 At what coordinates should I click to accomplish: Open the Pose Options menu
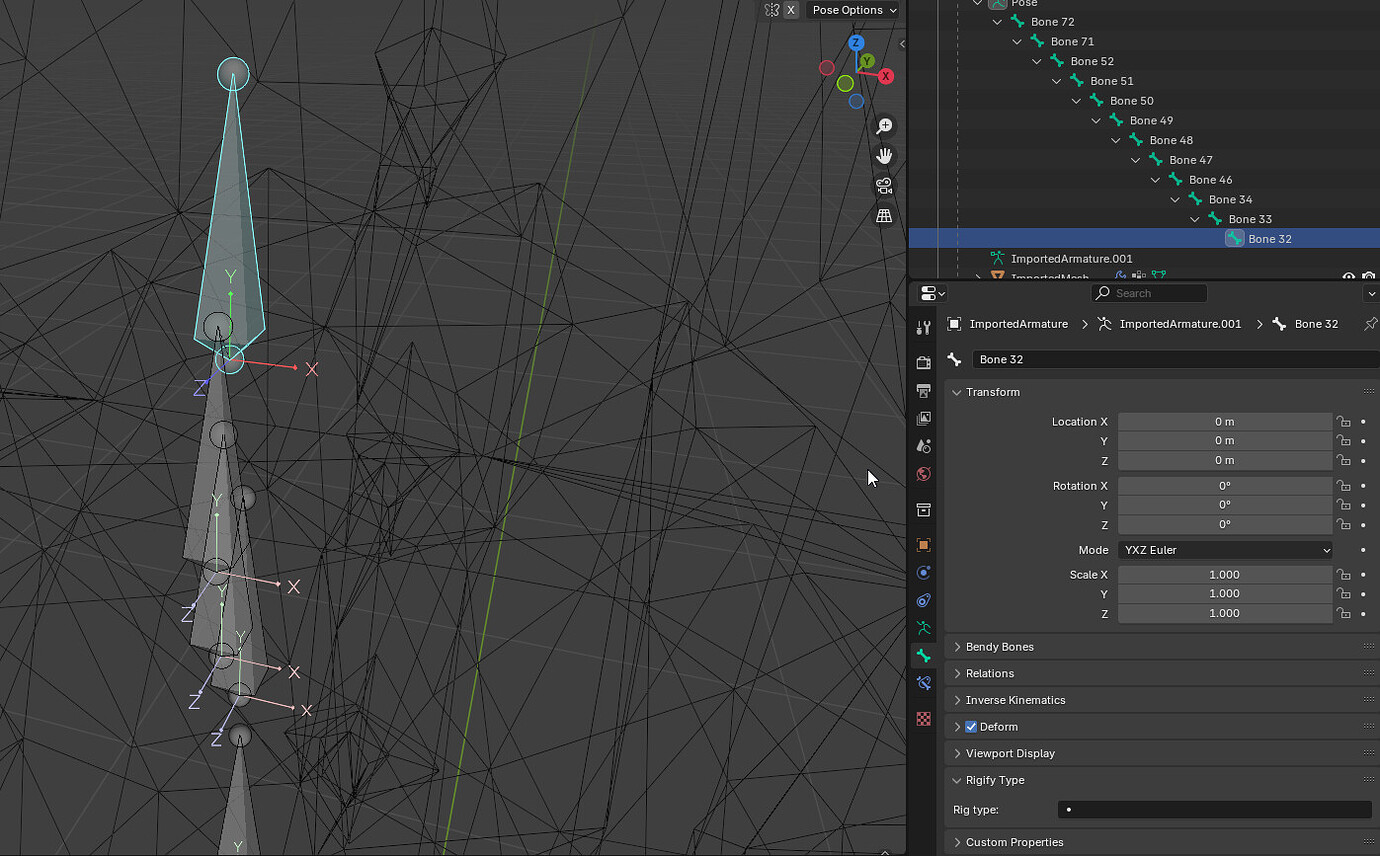click(853, 10)
